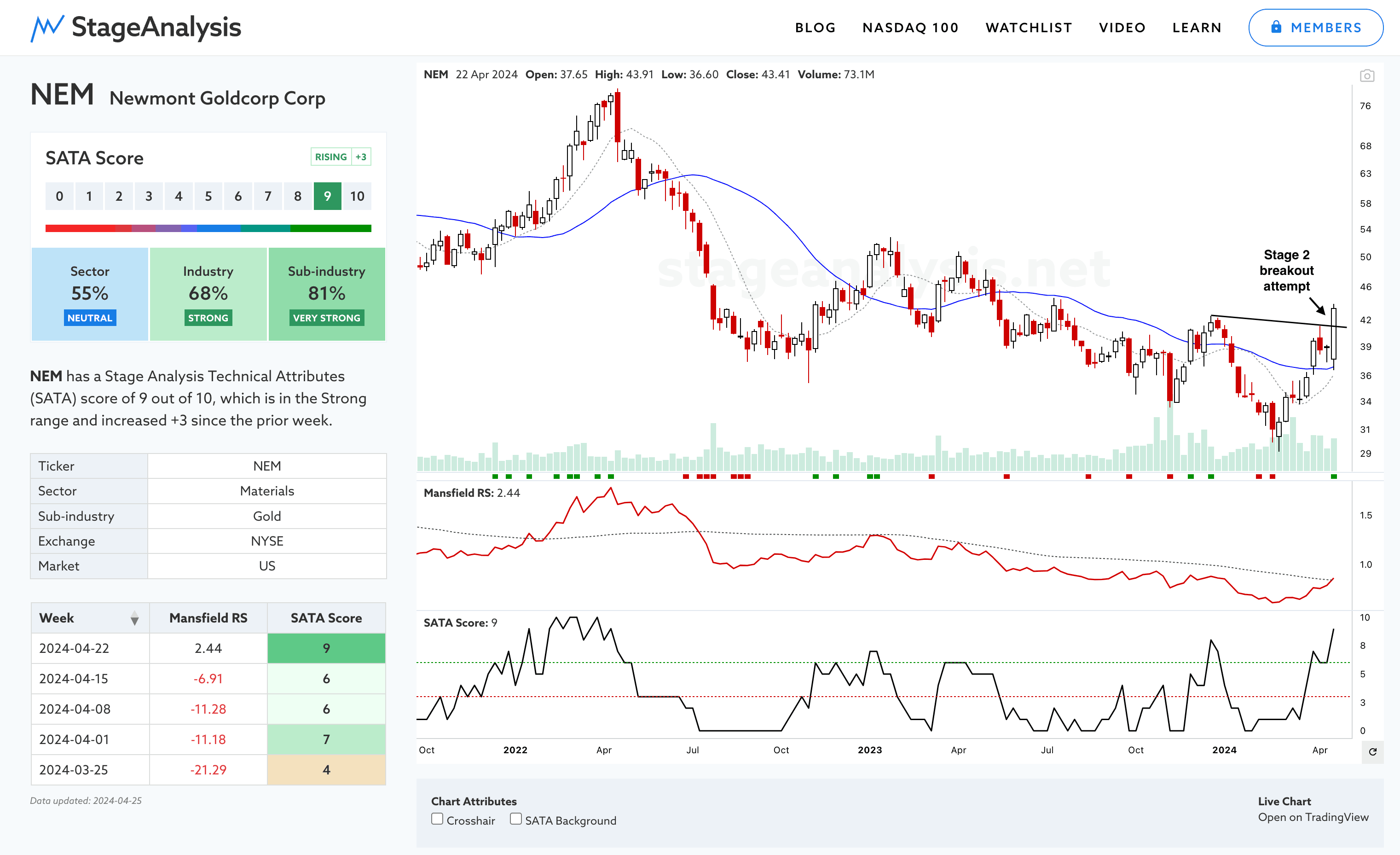The width and height of the screenshot is (1400, 855).
Task: Click the Newmont Goldcorp Corp heading
Action: click(x=217, y=99)
